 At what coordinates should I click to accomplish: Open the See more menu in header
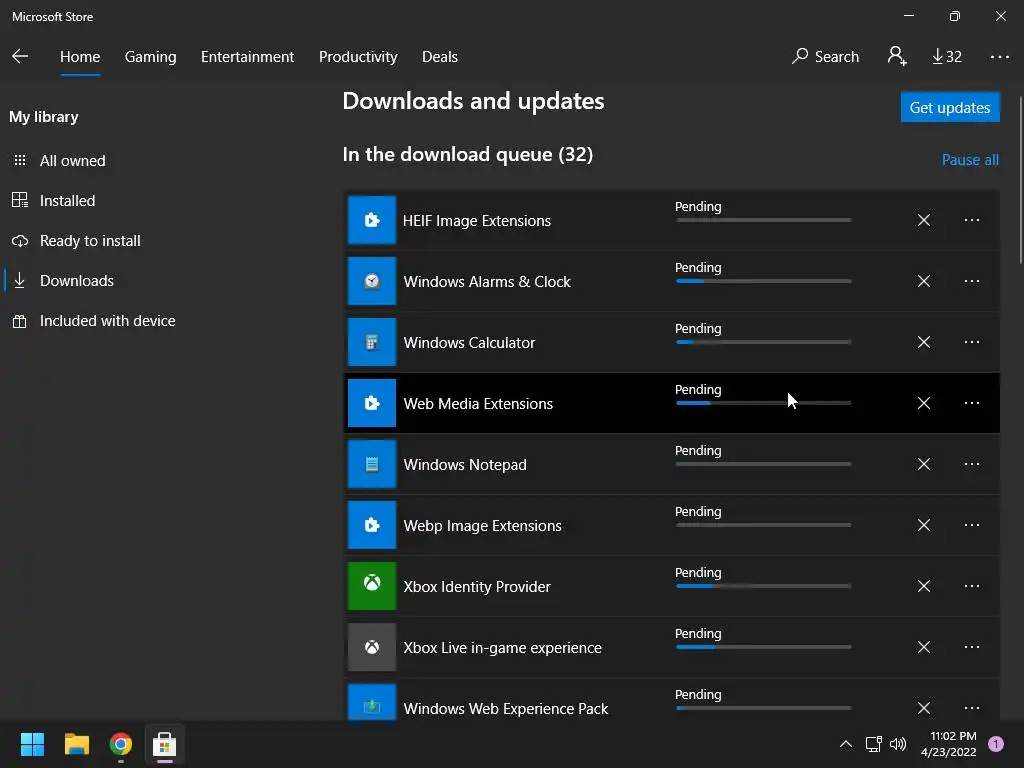(999, 57)
